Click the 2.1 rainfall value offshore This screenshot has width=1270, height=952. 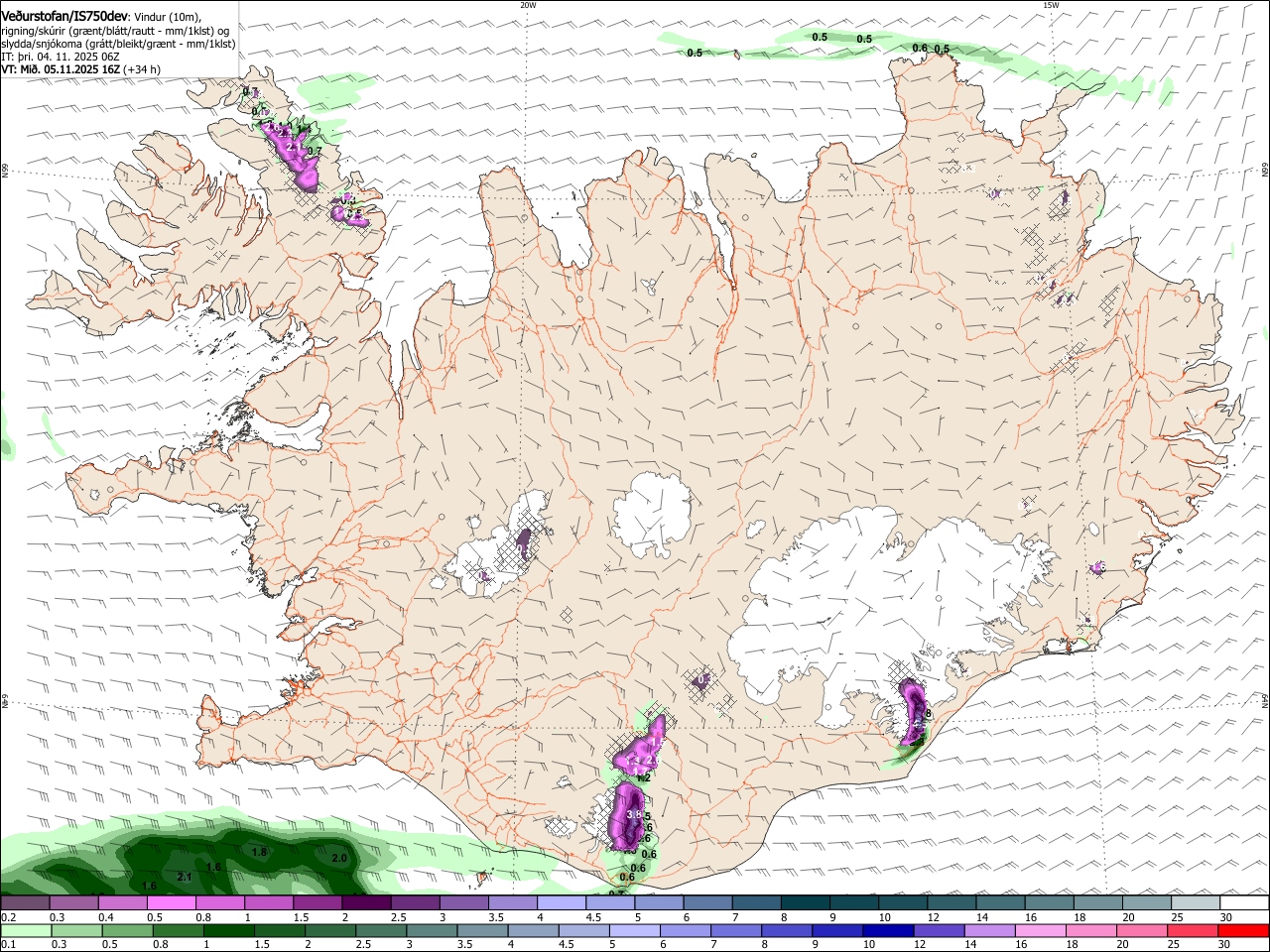click(x=184, y=877)
